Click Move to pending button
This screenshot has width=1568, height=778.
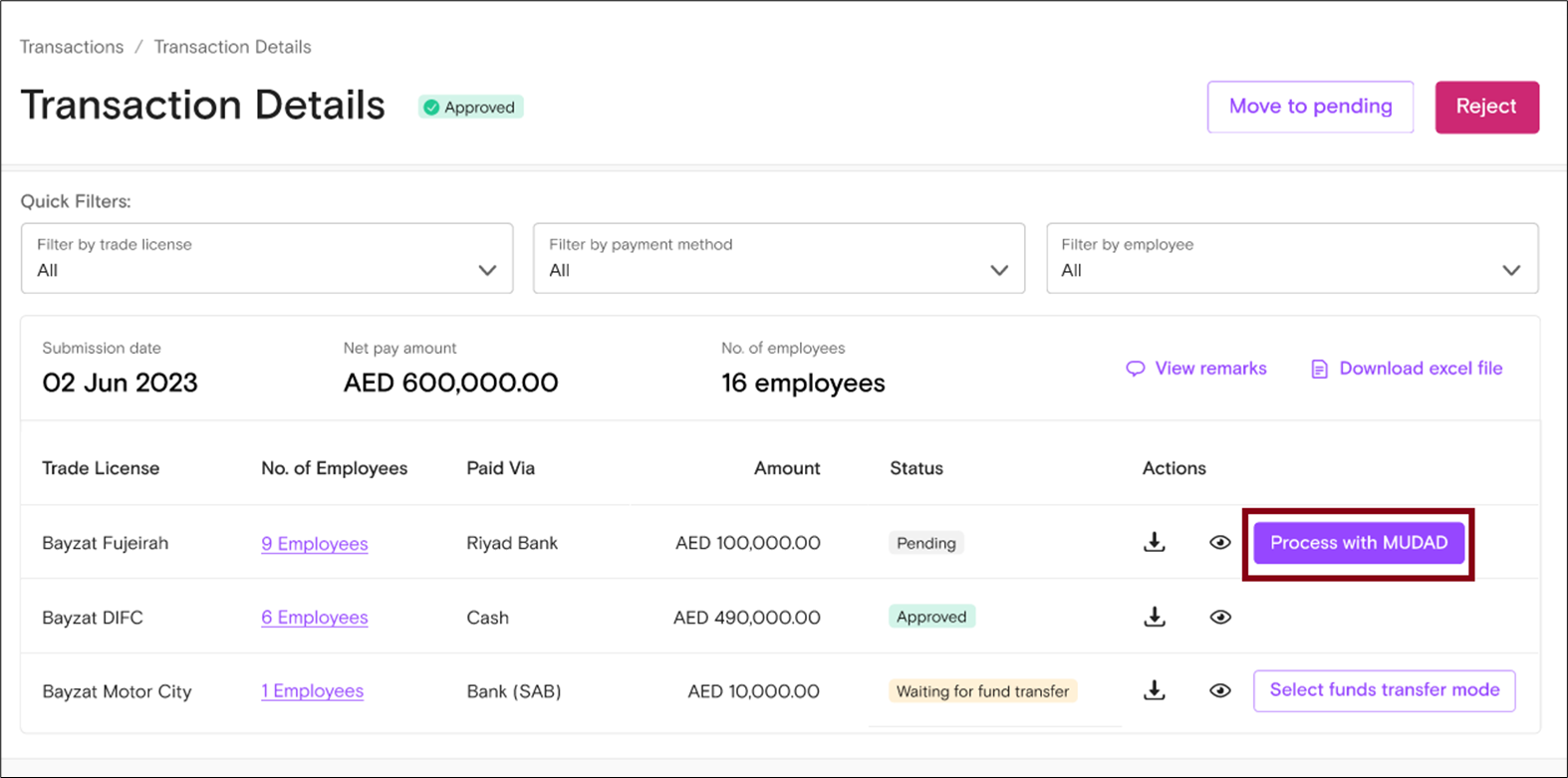(1310, 107)
